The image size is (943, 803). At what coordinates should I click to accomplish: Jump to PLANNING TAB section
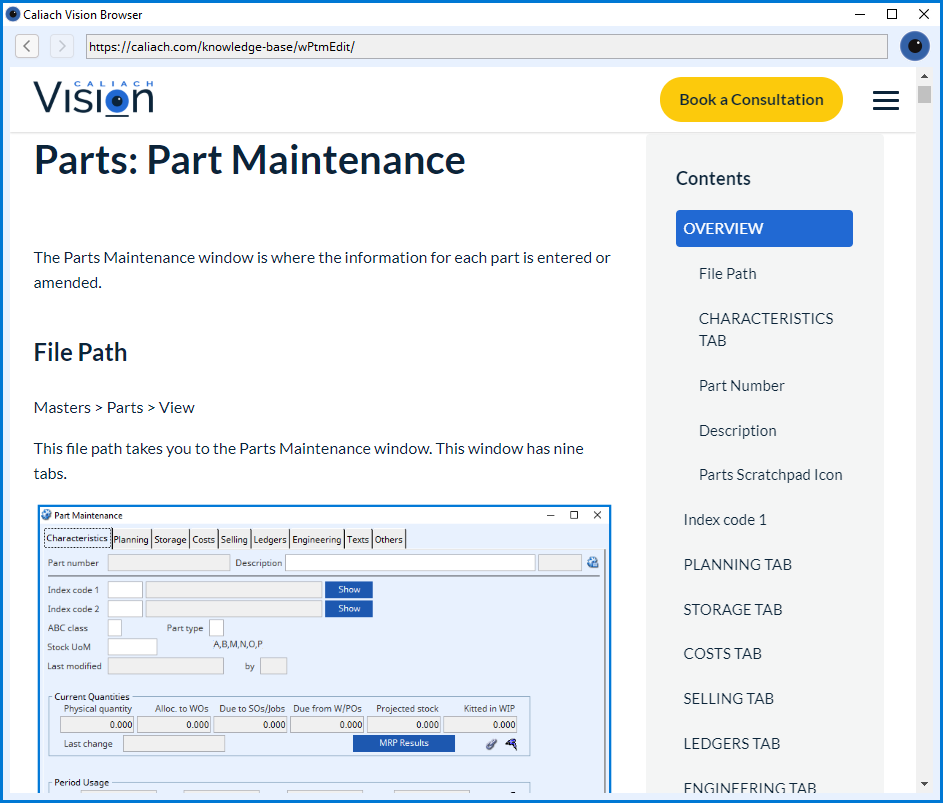[x=737, y=565]
